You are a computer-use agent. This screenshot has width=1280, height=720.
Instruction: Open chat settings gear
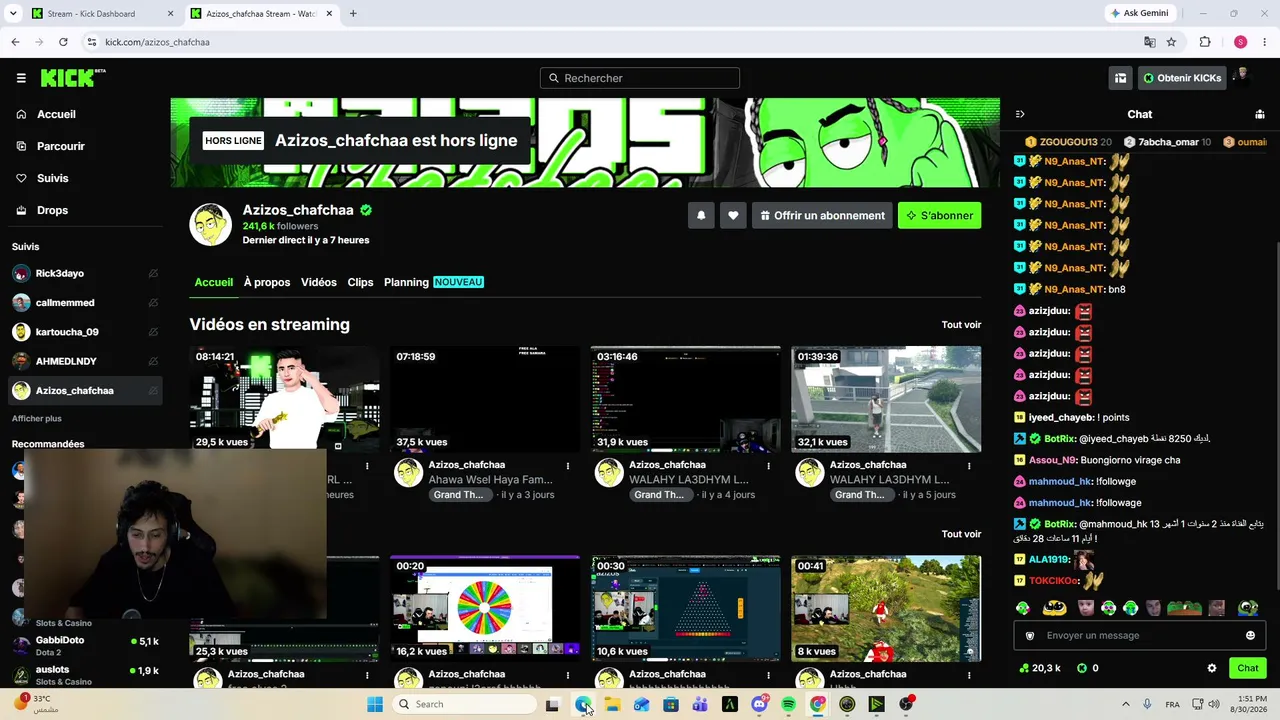tap(1212, 668)
